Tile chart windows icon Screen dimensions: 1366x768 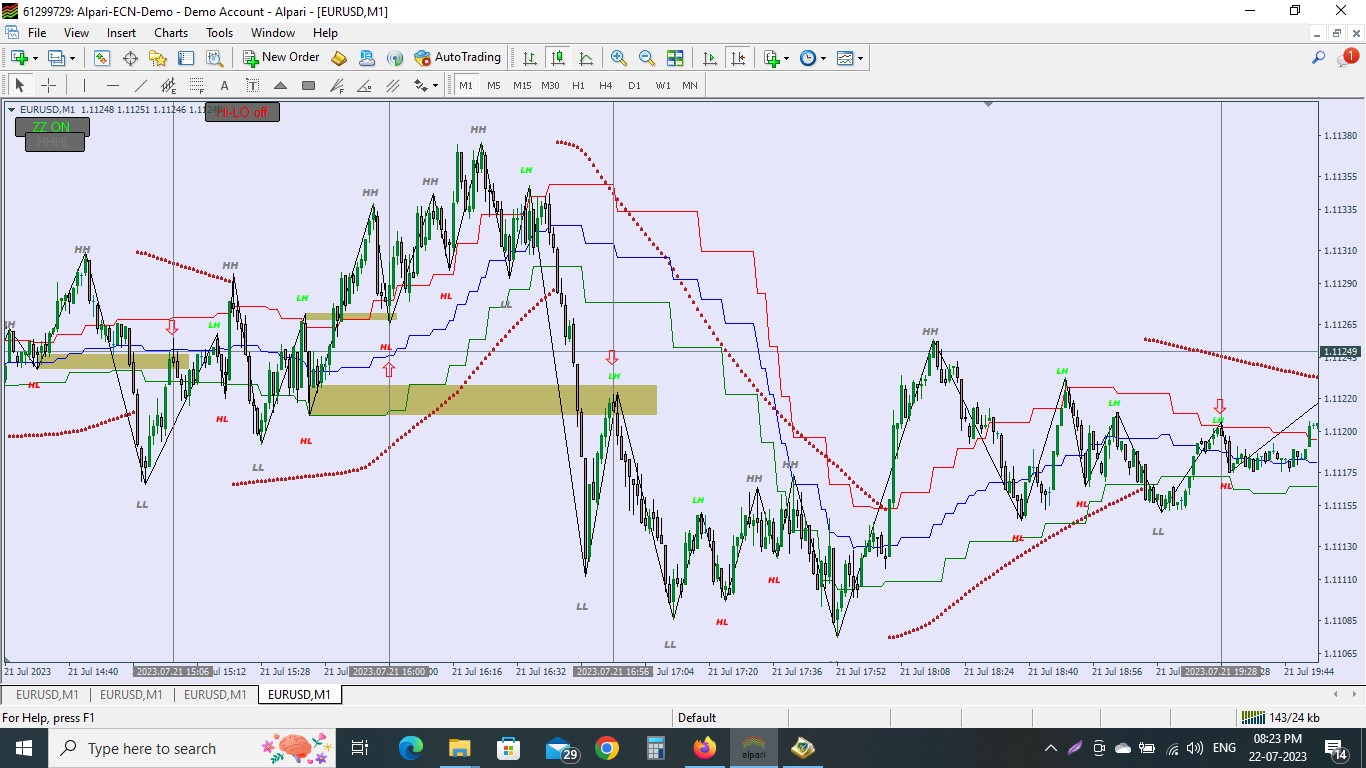[675, 58]
